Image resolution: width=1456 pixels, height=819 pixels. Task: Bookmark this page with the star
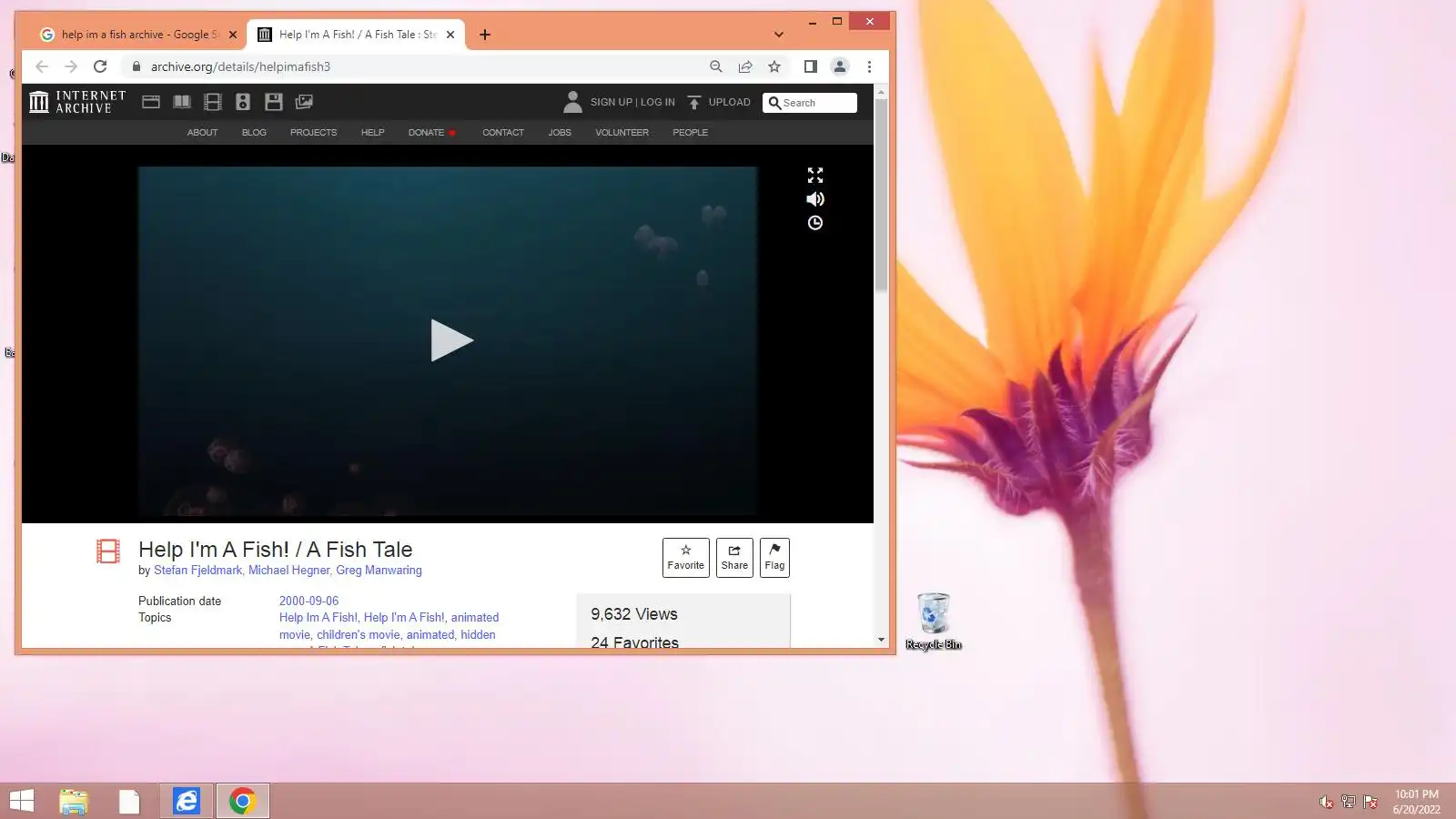pos(774,66)
